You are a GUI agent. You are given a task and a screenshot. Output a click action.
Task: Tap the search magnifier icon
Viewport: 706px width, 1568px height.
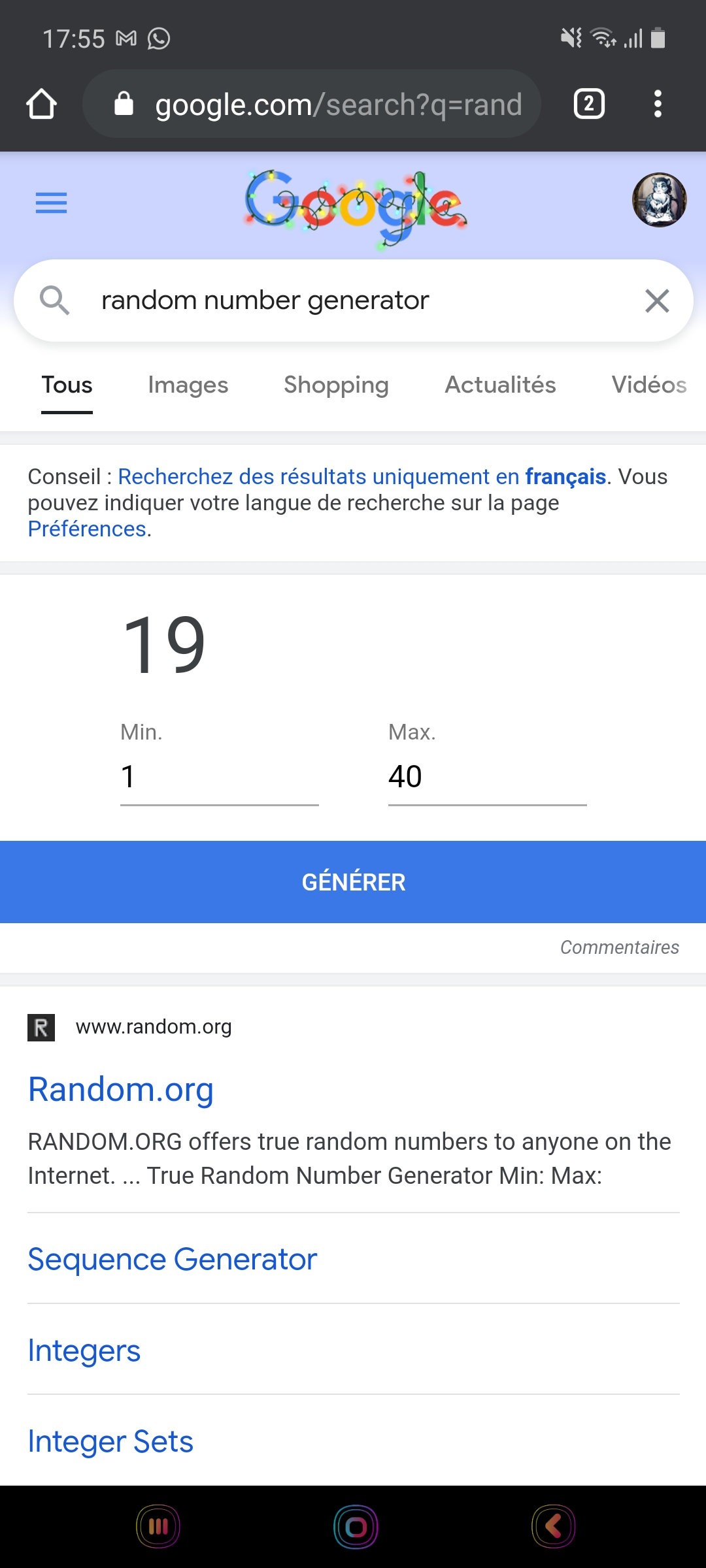pos(54,301)
